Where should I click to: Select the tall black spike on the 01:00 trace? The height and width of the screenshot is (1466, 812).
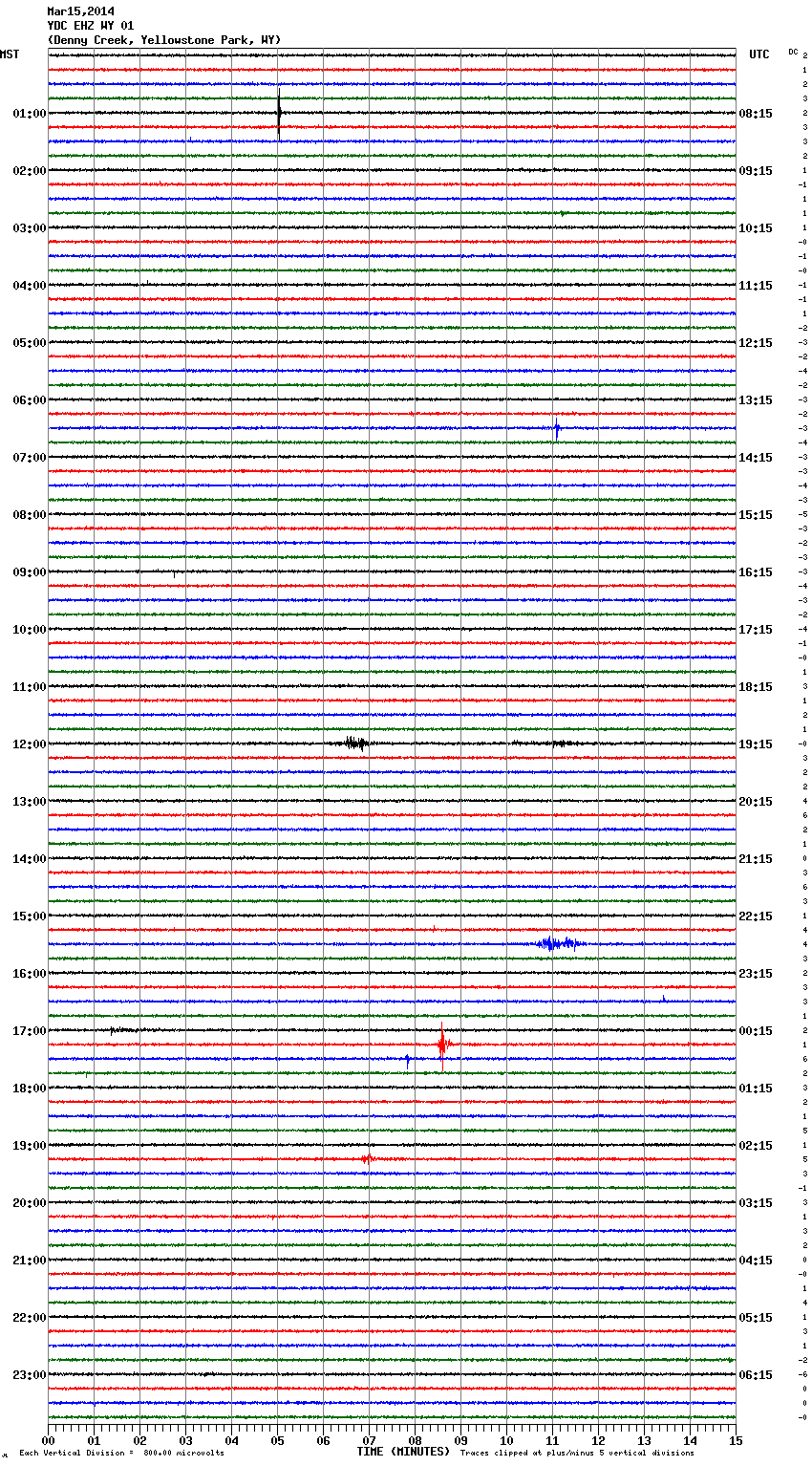pos(279,113)
